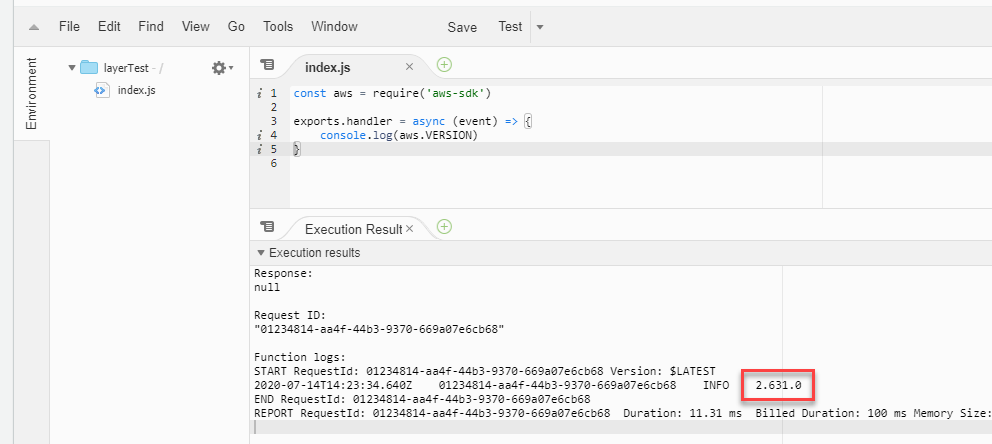Click the START RequestId log line

pyautogui.click(x=484, y=371)
